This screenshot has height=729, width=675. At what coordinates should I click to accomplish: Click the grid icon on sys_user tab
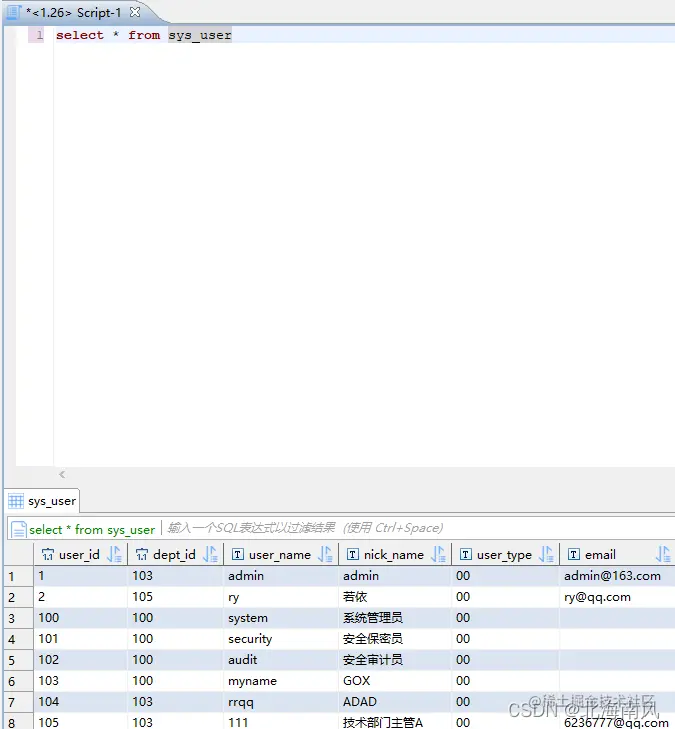(x=16, y=501)
